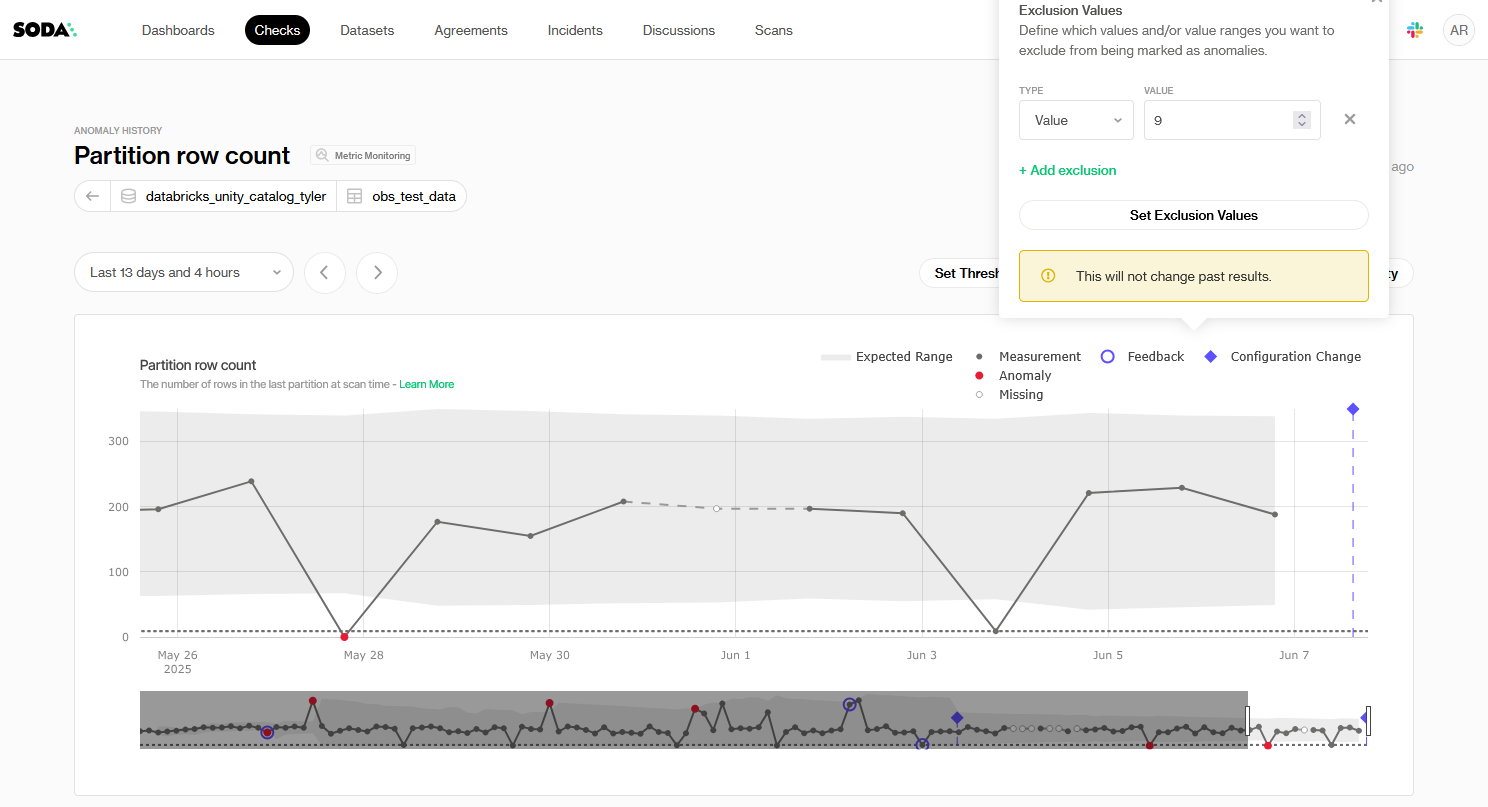This screenshot has height=807, width=1488.
Task: Click the back arrow in breadcrumb
Action: [93, 196]
